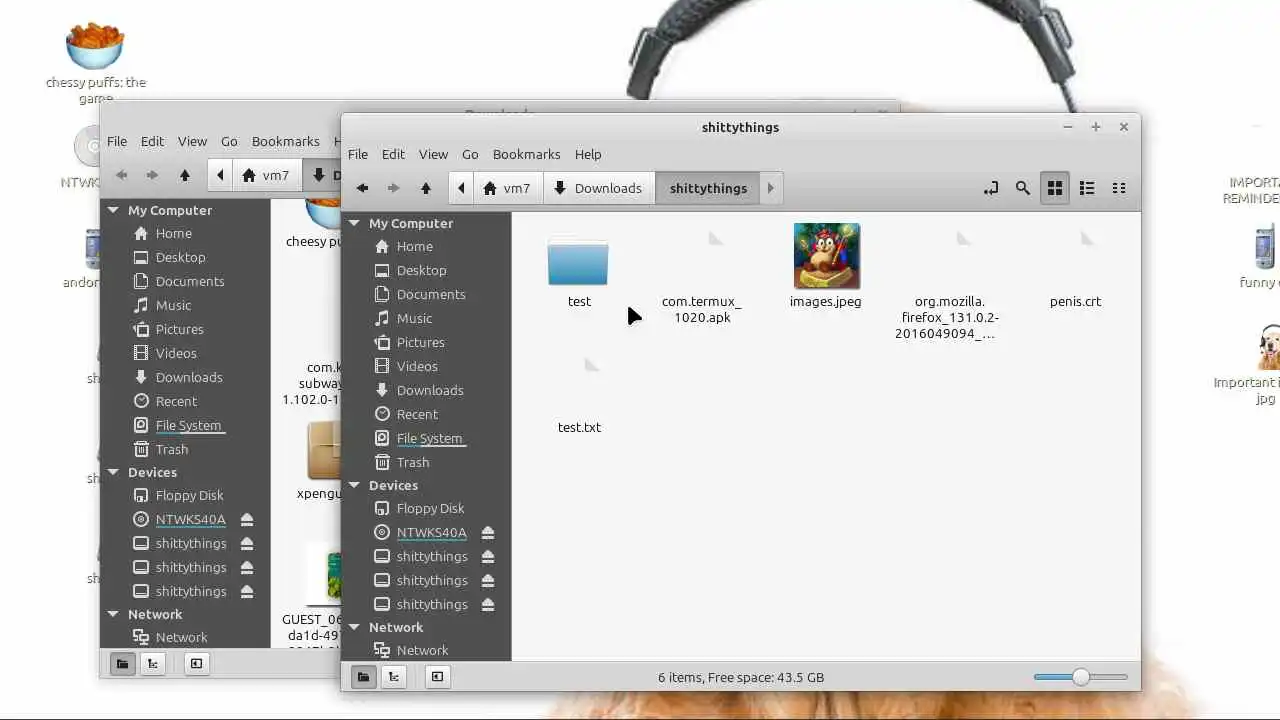The image size is (1280, 720).
Task: Open Go menu in shittythings window
Action: 470,154
